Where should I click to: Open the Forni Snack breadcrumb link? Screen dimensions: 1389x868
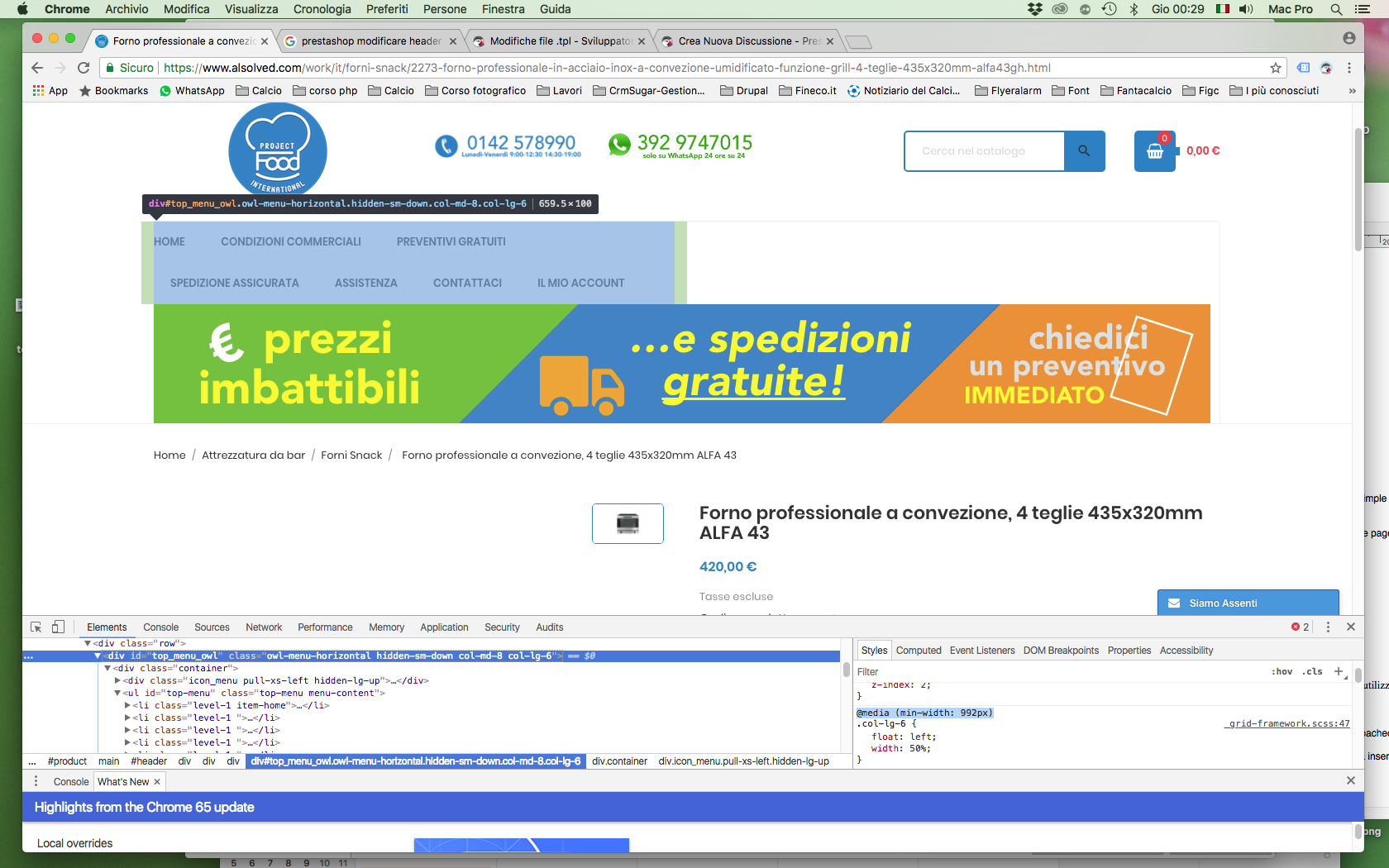point(351,455)
